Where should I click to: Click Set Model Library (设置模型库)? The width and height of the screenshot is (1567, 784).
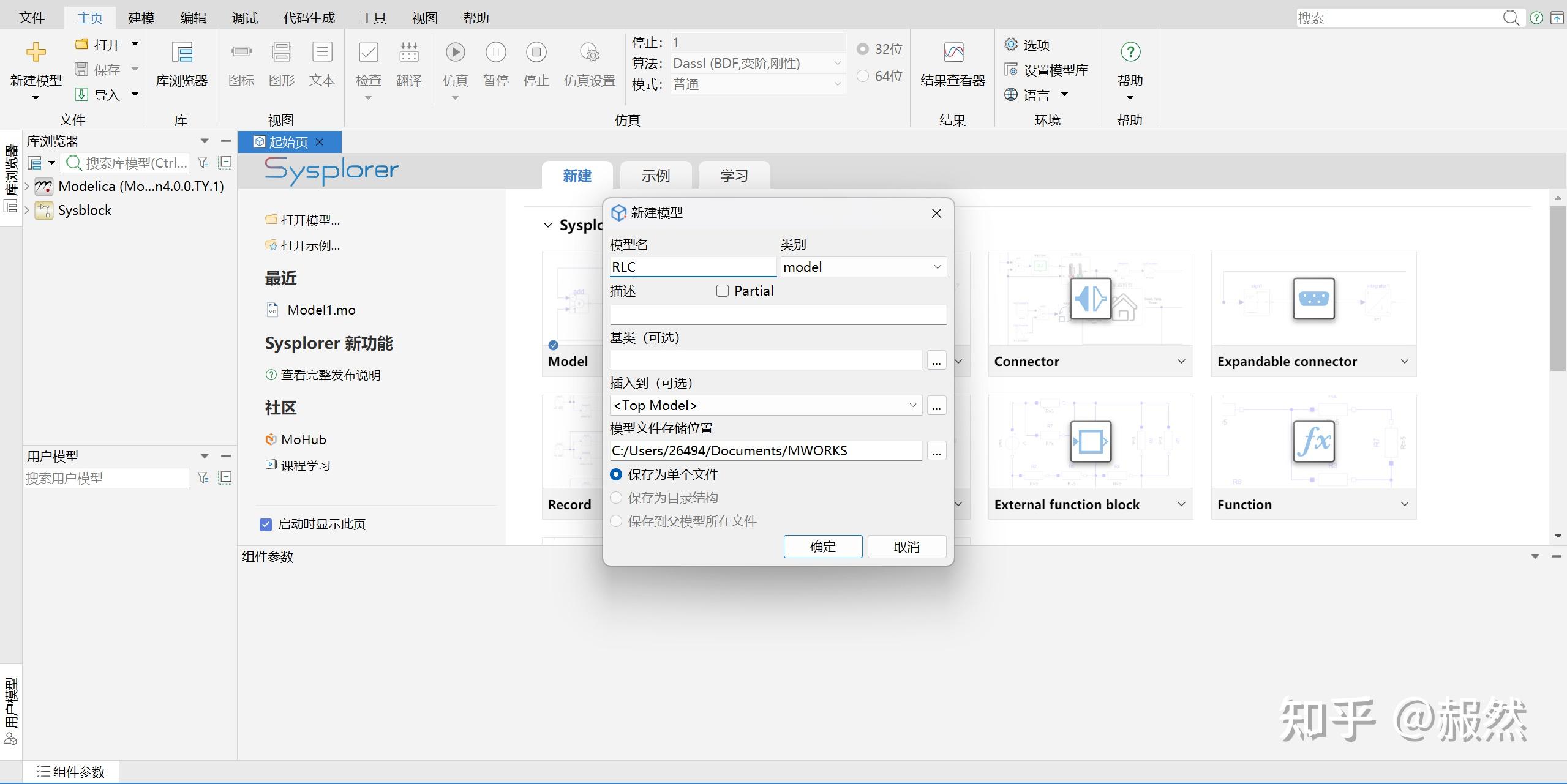1047,70
